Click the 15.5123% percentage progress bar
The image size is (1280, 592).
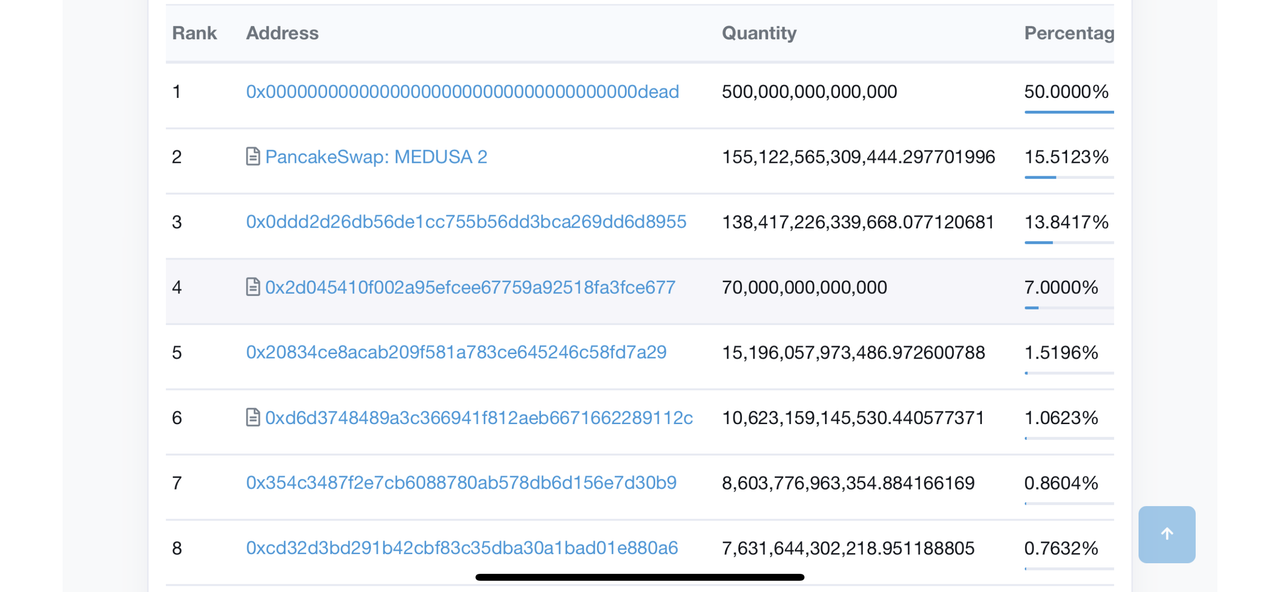[x=1068, y=177]
